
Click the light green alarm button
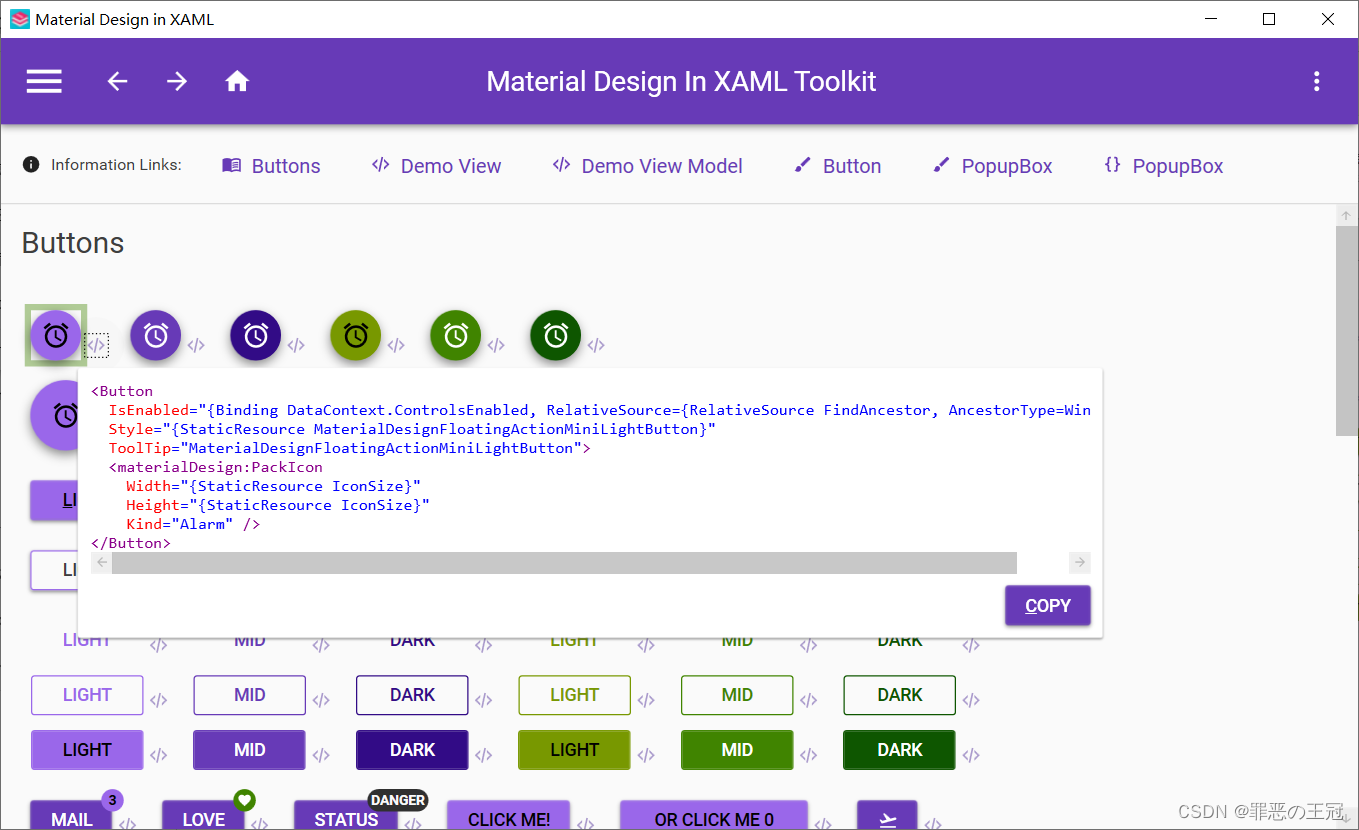tap(356, 335)
